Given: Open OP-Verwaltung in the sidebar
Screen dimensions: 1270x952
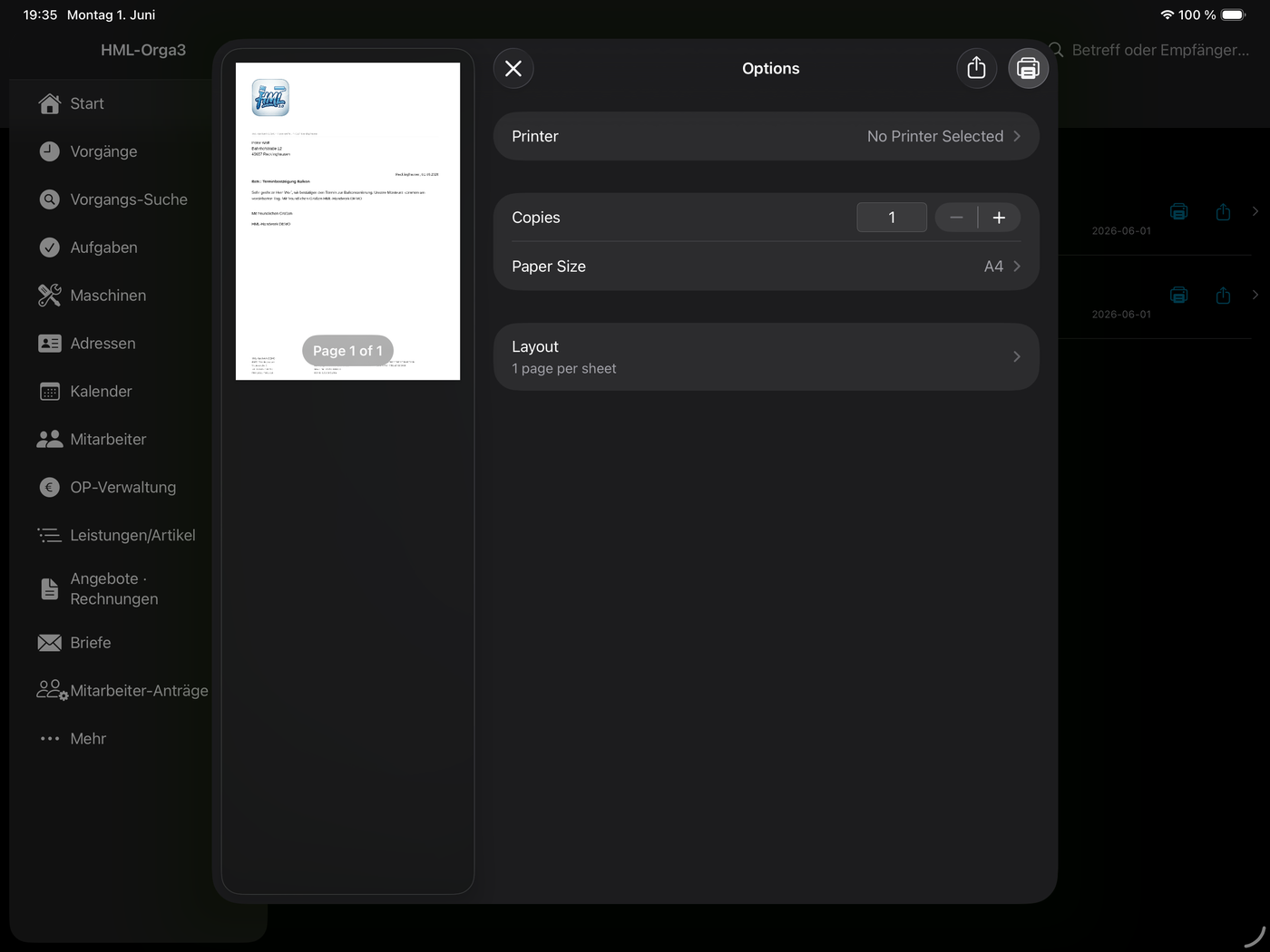Looking at the screenshot, I should point(122,488).
